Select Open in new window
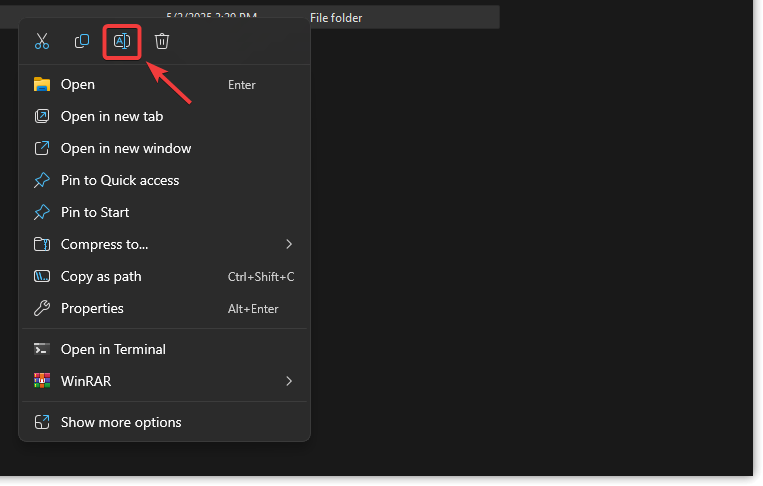The image size is (763, 486). (x=125, y=149)
